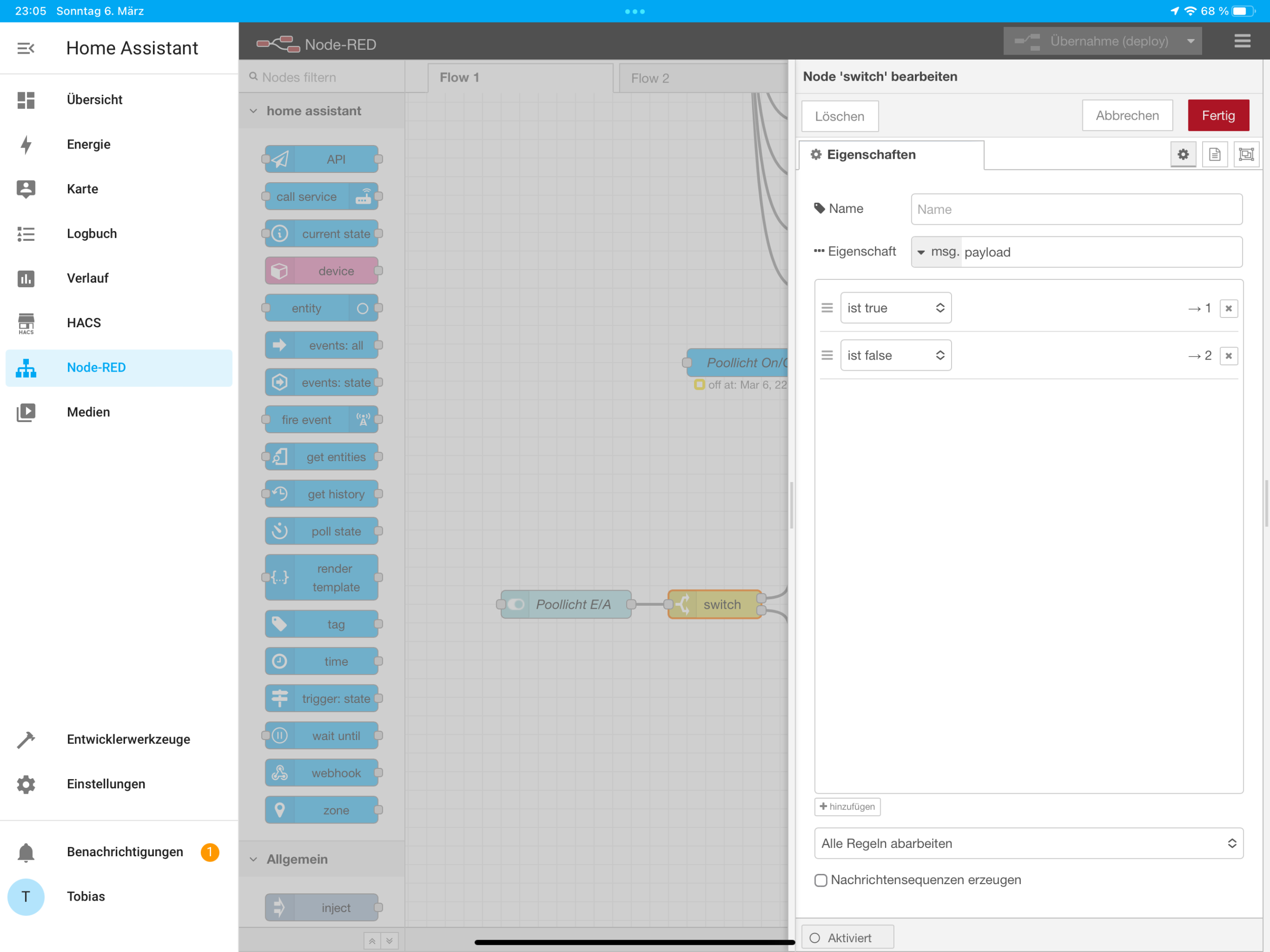Click the hinzufügen rule button
This screenshot has height=952, width=1270.
847,807
